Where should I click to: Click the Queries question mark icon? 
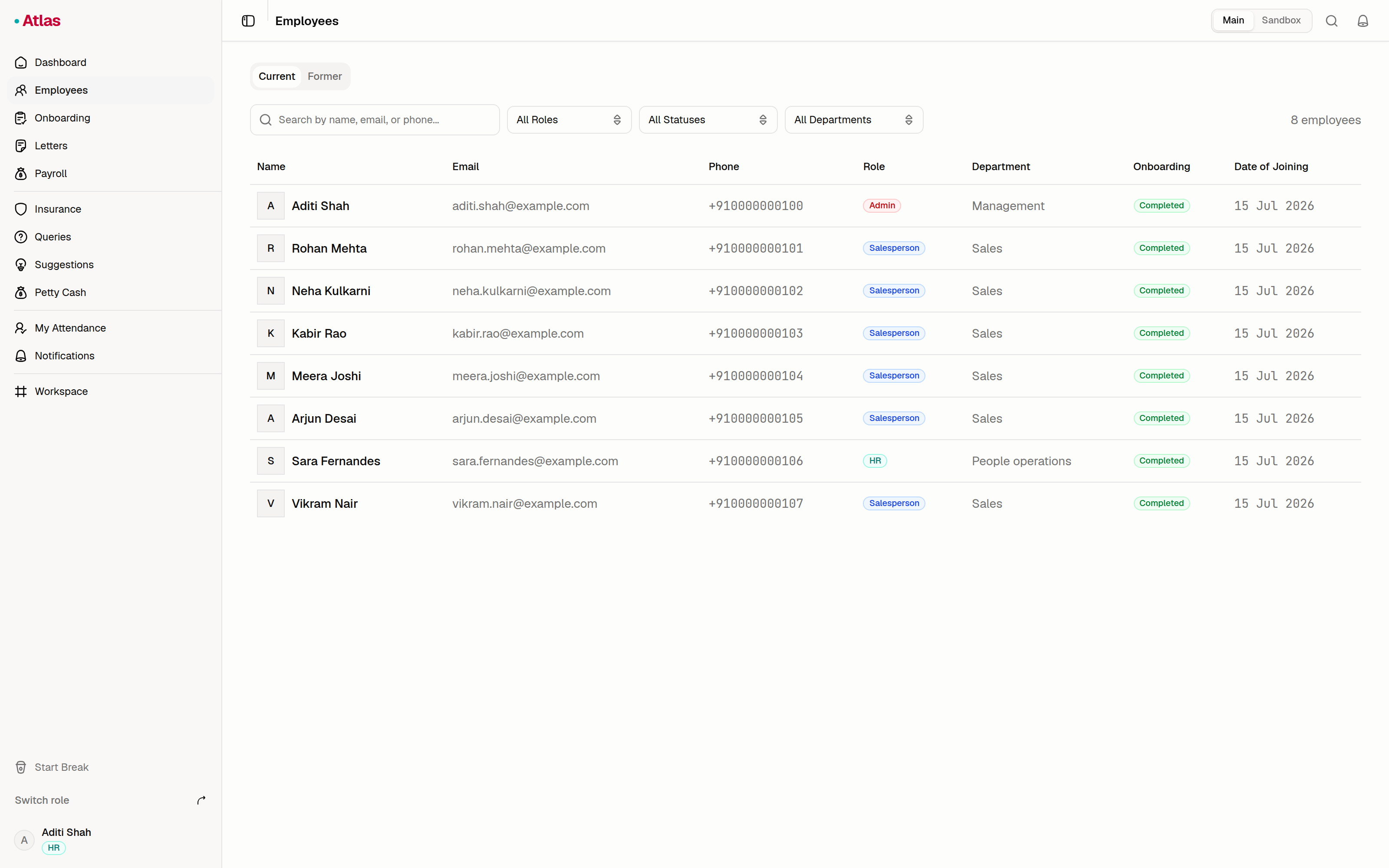[21, 237]
